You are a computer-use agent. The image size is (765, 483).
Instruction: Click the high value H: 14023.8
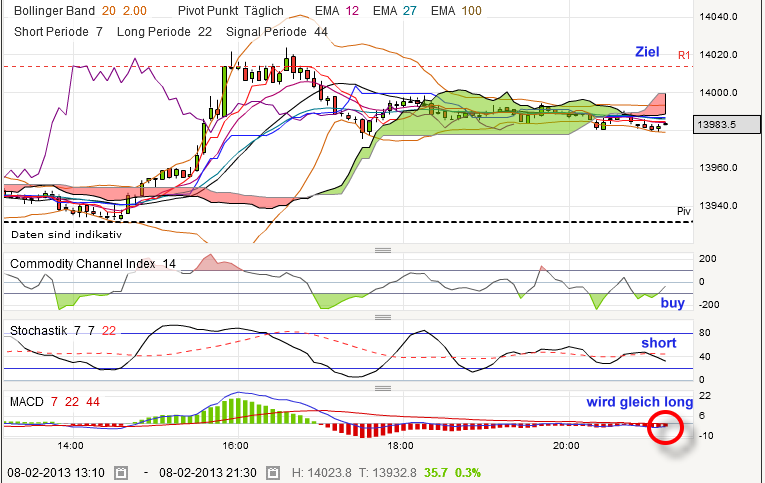point(322,473)
